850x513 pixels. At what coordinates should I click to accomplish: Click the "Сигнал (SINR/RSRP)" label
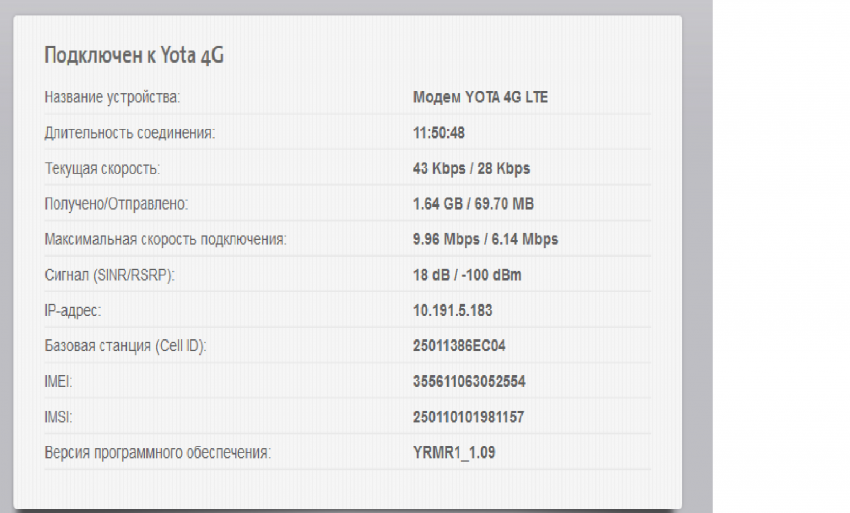[110, 275]
